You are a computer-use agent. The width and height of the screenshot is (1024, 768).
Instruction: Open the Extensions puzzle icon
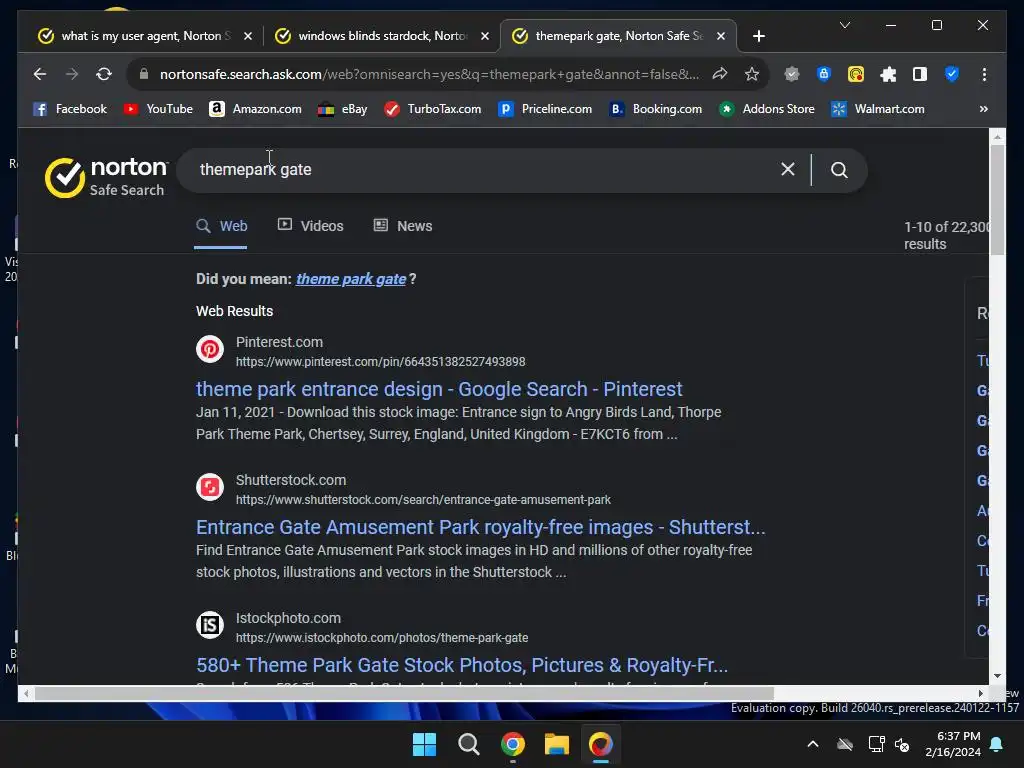tap(888, 74)
